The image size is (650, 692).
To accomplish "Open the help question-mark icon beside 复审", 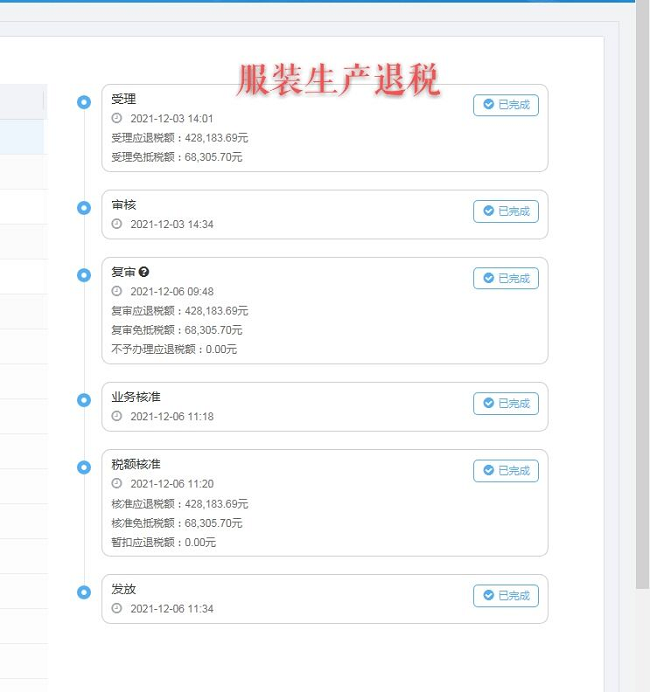I will (144, 272).
